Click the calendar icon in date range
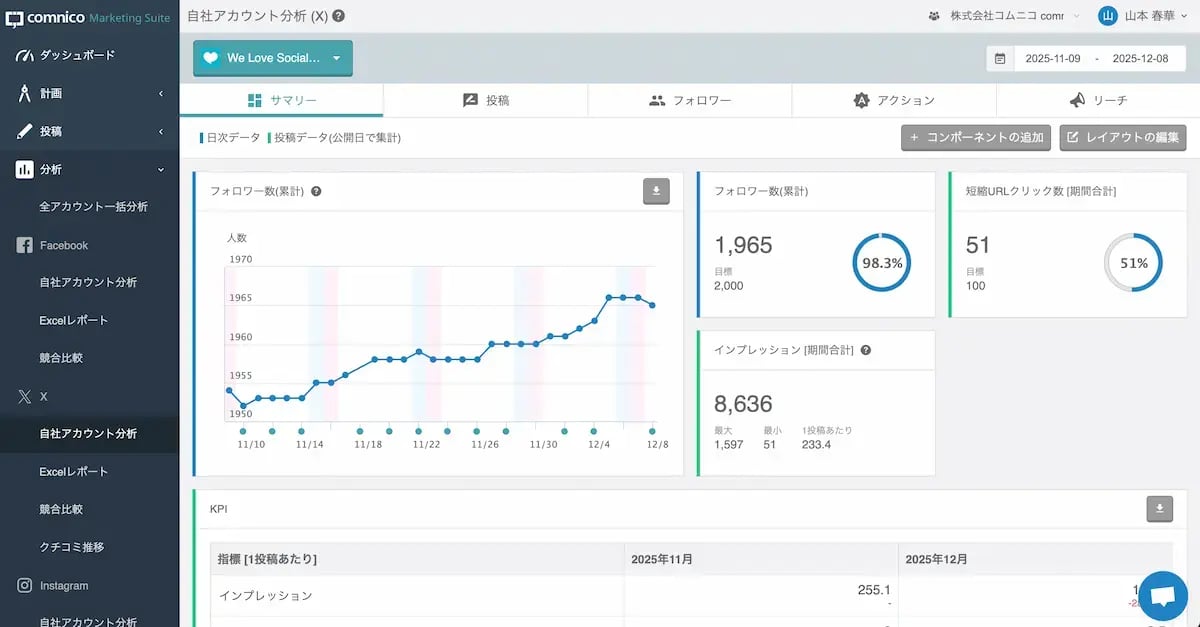Screen dimensions: 1200x627 coord(999,59)
